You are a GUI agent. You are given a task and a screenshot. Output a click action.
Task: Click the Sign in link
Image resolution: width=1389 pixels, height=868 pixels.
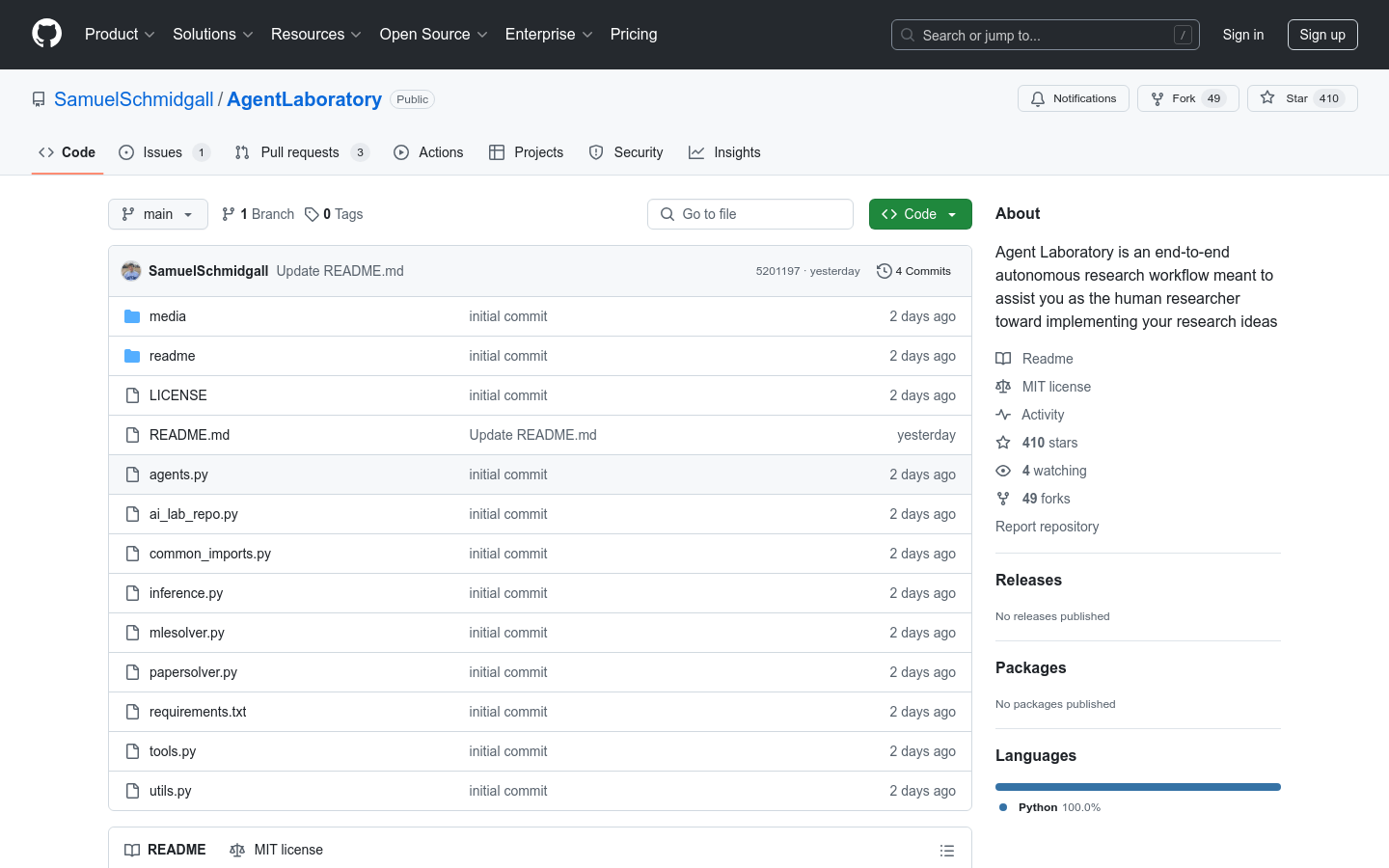(x=1242, y=35)
